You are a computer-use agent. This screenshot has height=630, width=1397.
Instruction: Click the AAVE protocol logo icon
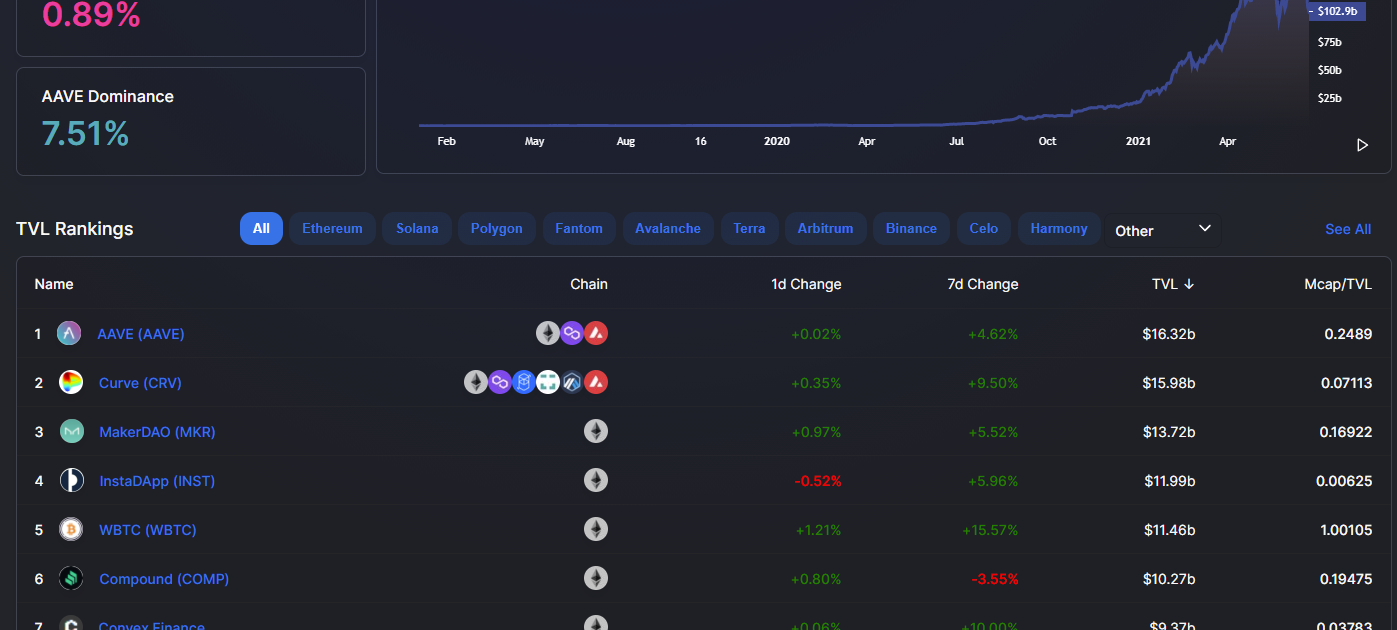(x=69, y=334)
